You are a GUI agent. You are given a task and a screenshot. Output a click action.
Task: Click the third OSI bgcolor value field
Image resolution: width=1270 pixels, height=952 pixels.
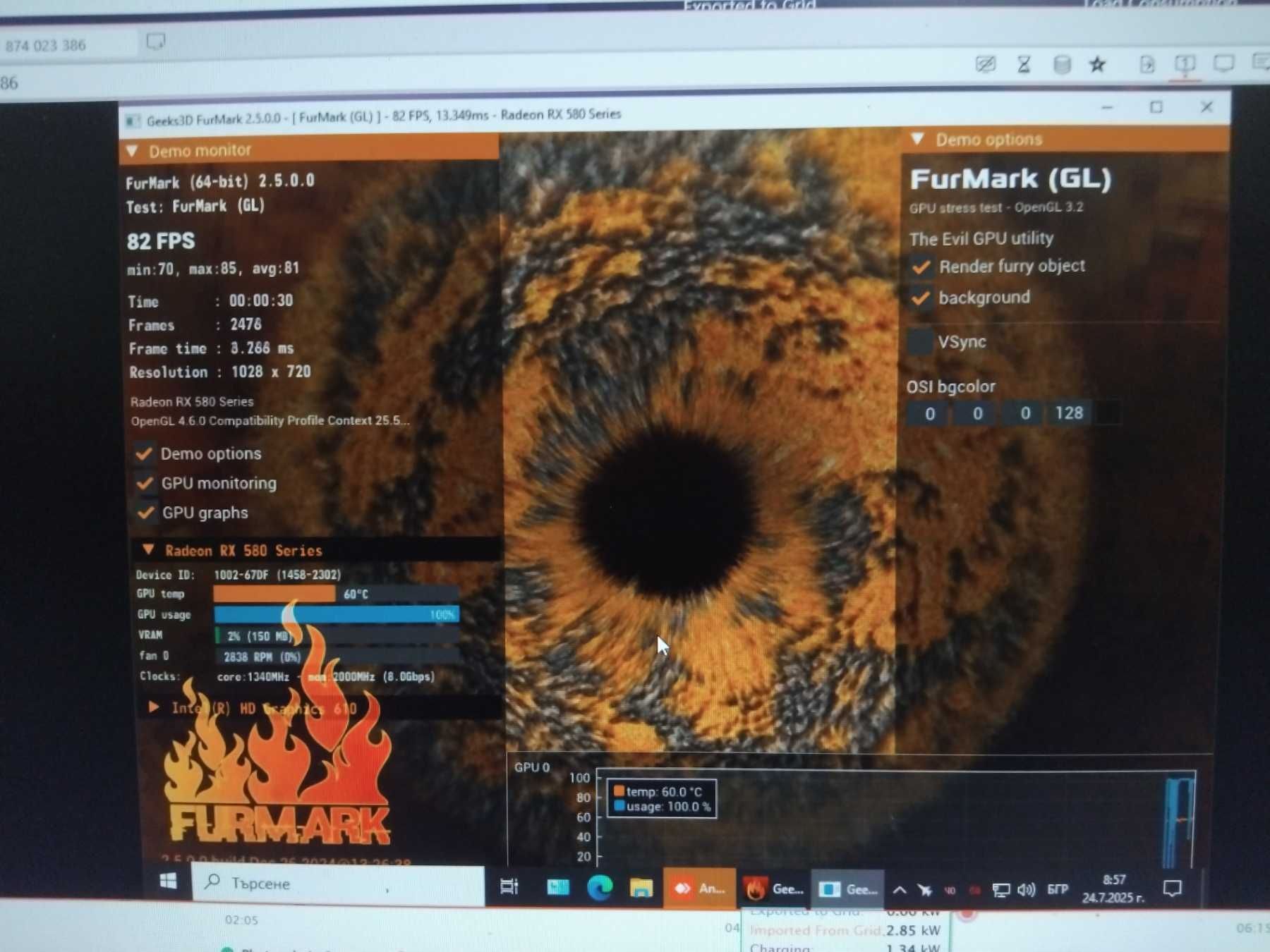1024,413
